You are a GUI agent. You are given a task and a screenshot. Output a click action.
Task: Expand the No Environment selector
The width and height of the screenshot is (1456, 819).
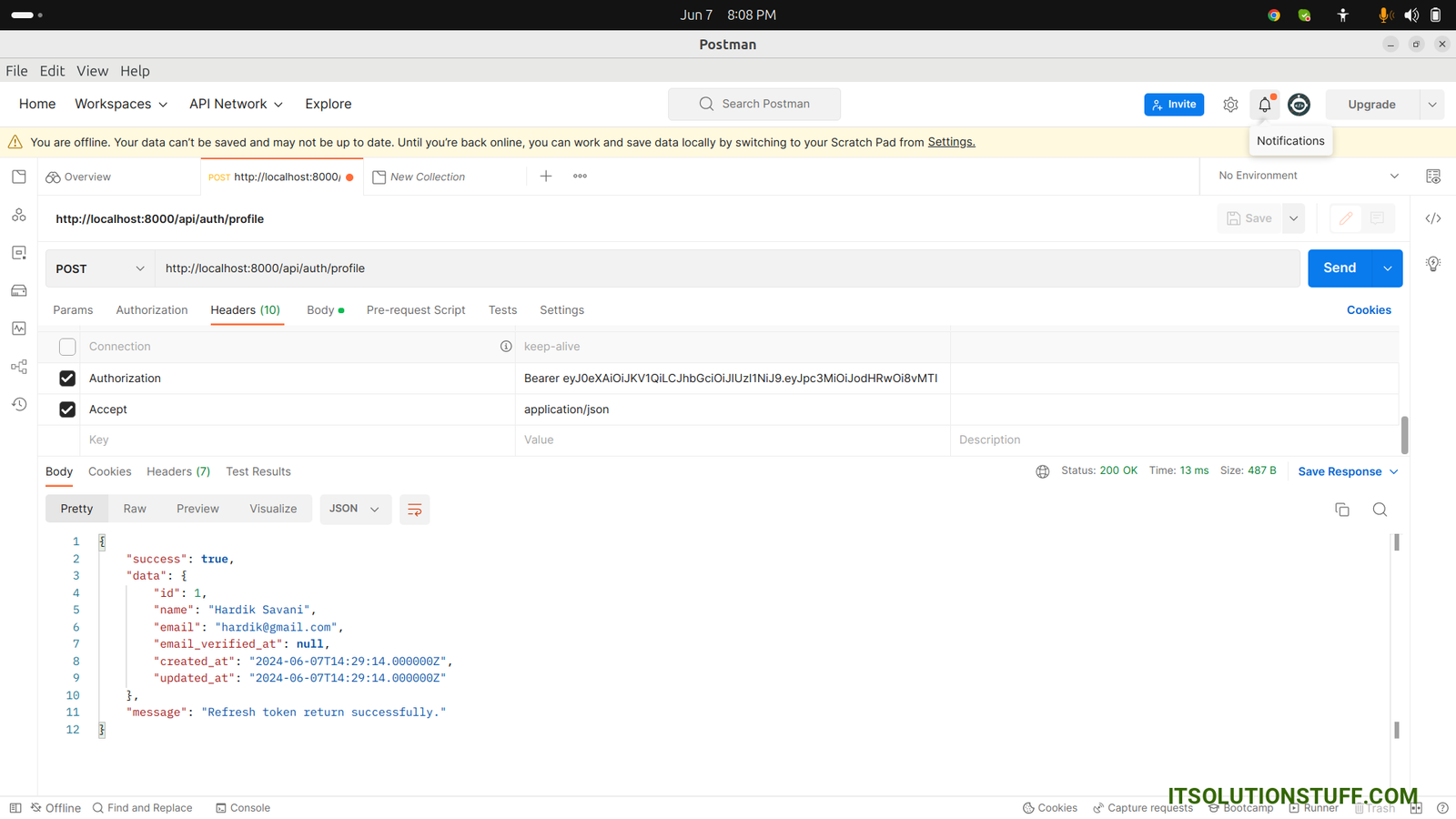[x=1308, y=176]
